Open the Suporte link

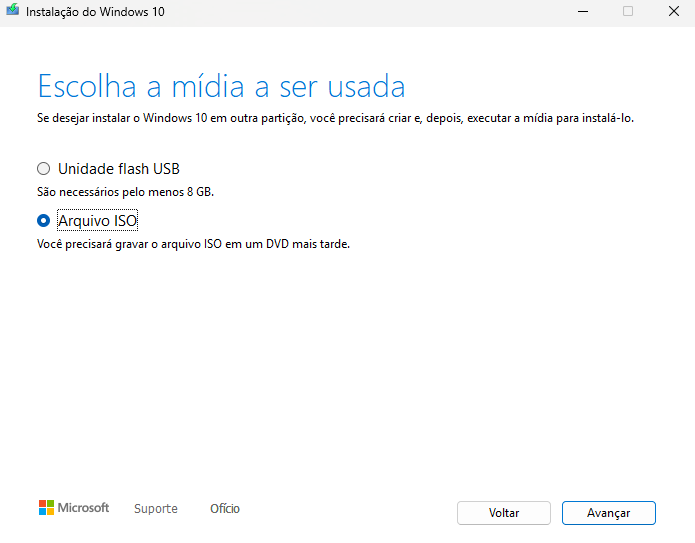click(x=156, y=508)
